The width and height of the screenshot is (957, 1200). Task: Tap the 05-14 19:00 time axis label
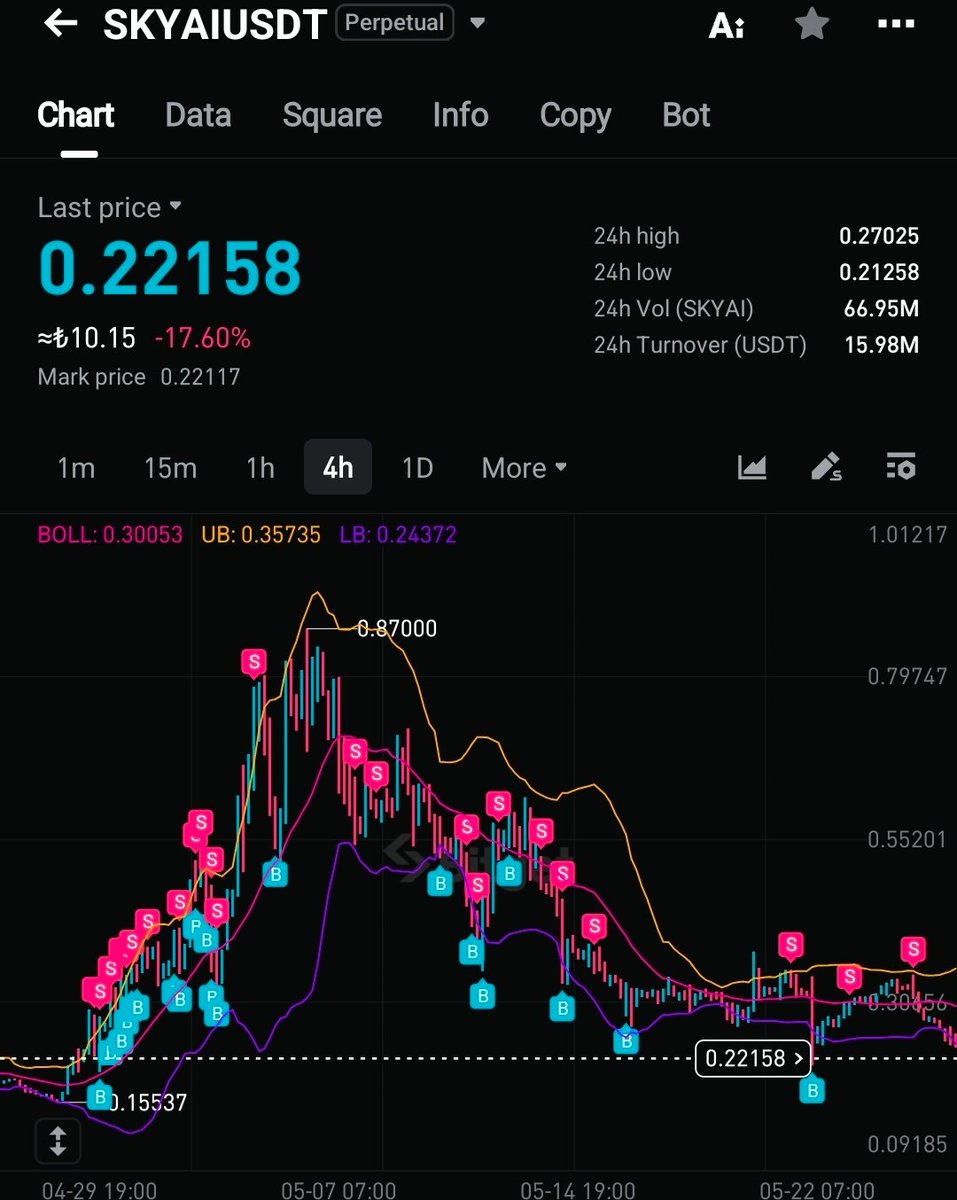[577, 1190]
